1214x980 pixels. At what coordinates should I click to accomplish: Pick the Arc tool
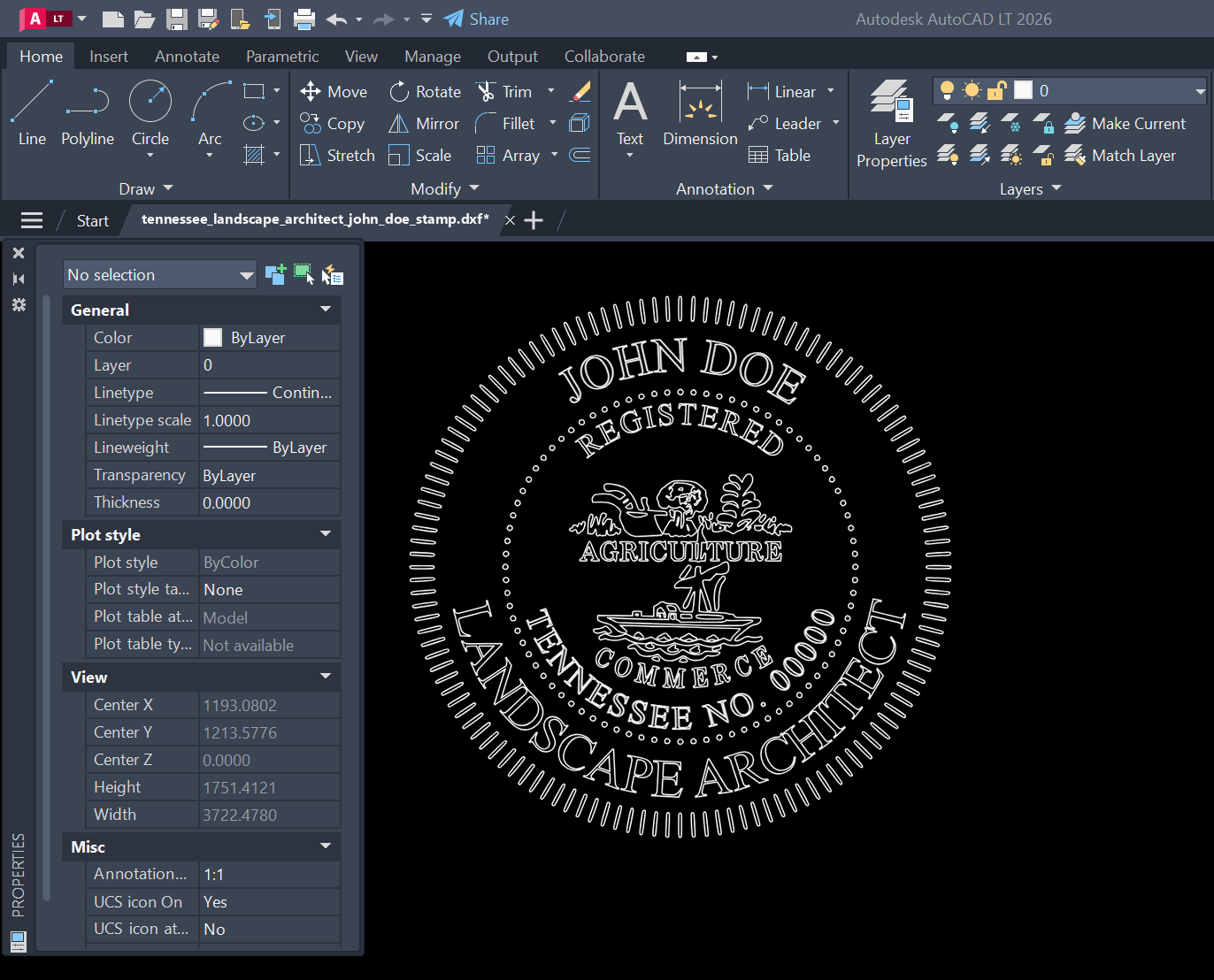point(211,113)
